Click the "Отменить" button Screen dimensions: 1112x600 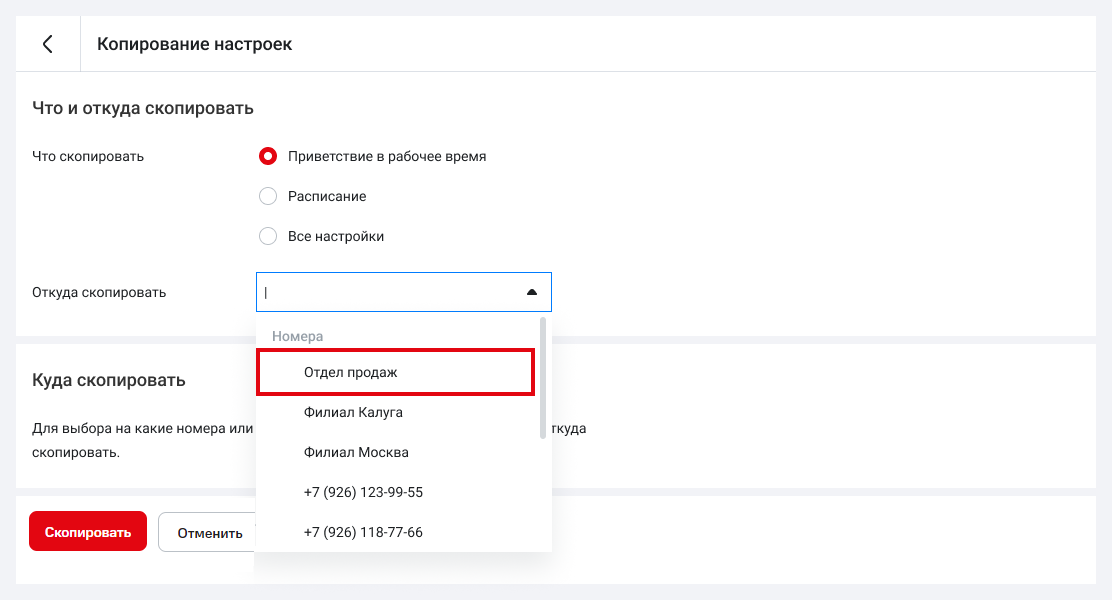207,532
